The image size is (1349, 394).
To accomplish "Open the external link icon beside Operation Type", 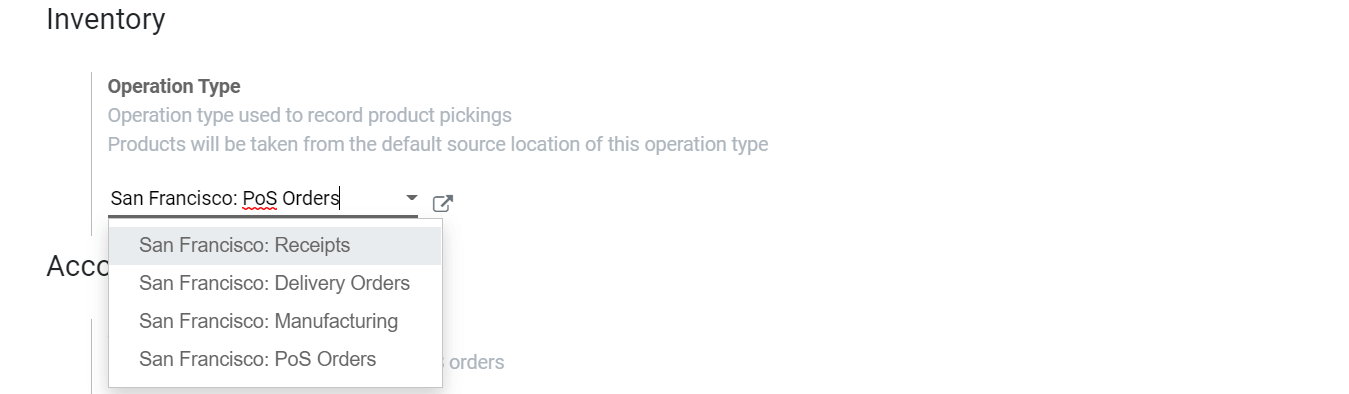I will tap(442, 203).
